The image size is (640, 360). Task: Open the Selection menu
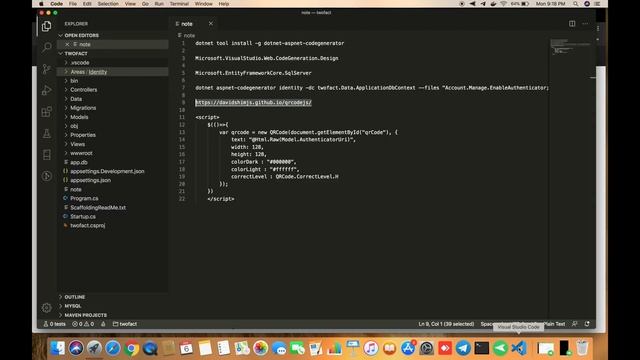click(x=108, y=4)
